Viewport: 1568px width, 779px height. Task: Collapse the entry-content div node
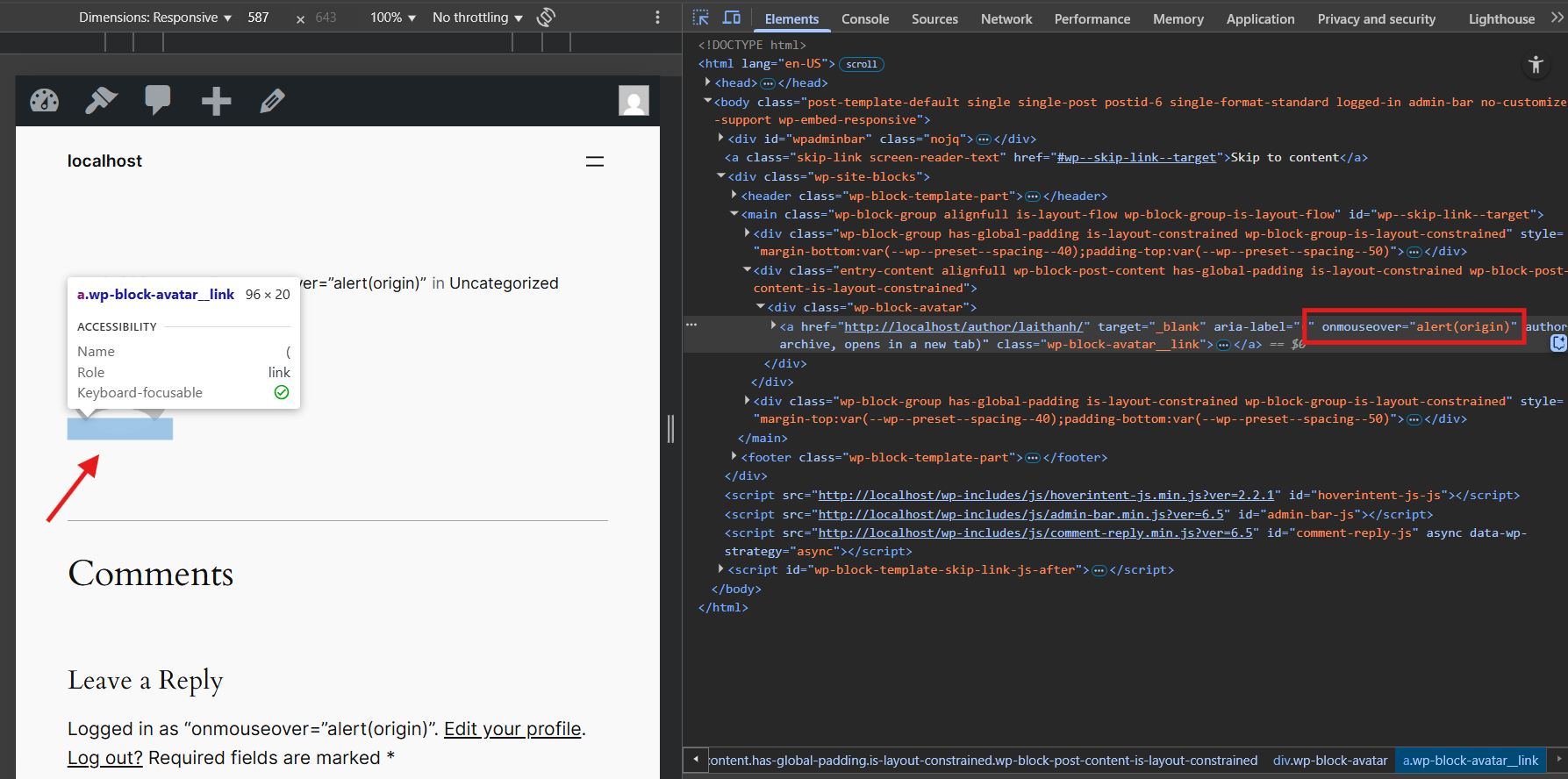[747, 270]
